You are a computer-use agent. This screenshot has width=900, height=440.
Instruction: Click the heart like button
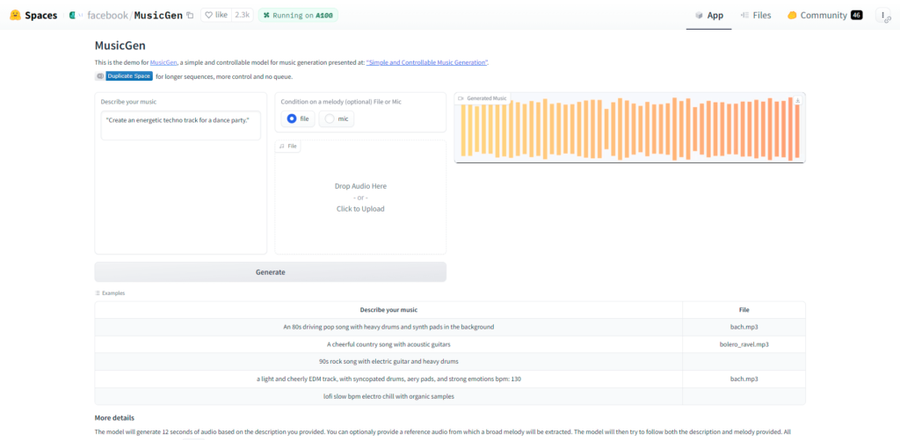point(216,15)
